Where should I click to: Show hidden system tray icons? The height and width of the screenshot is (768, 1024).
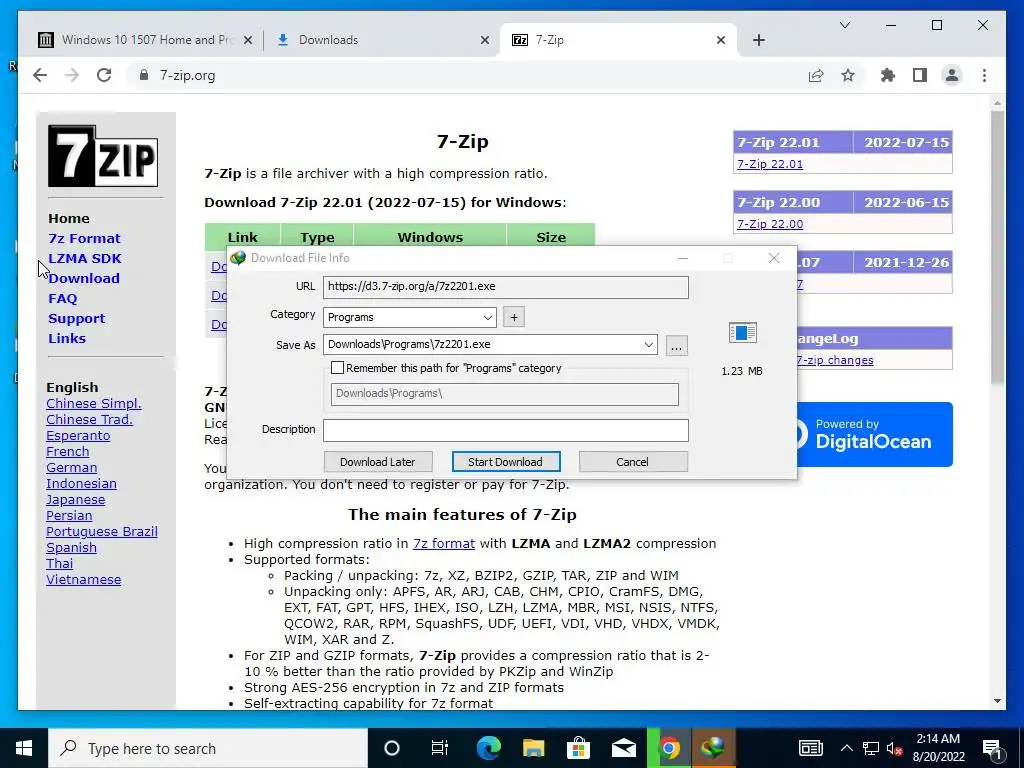pos(846,748)
